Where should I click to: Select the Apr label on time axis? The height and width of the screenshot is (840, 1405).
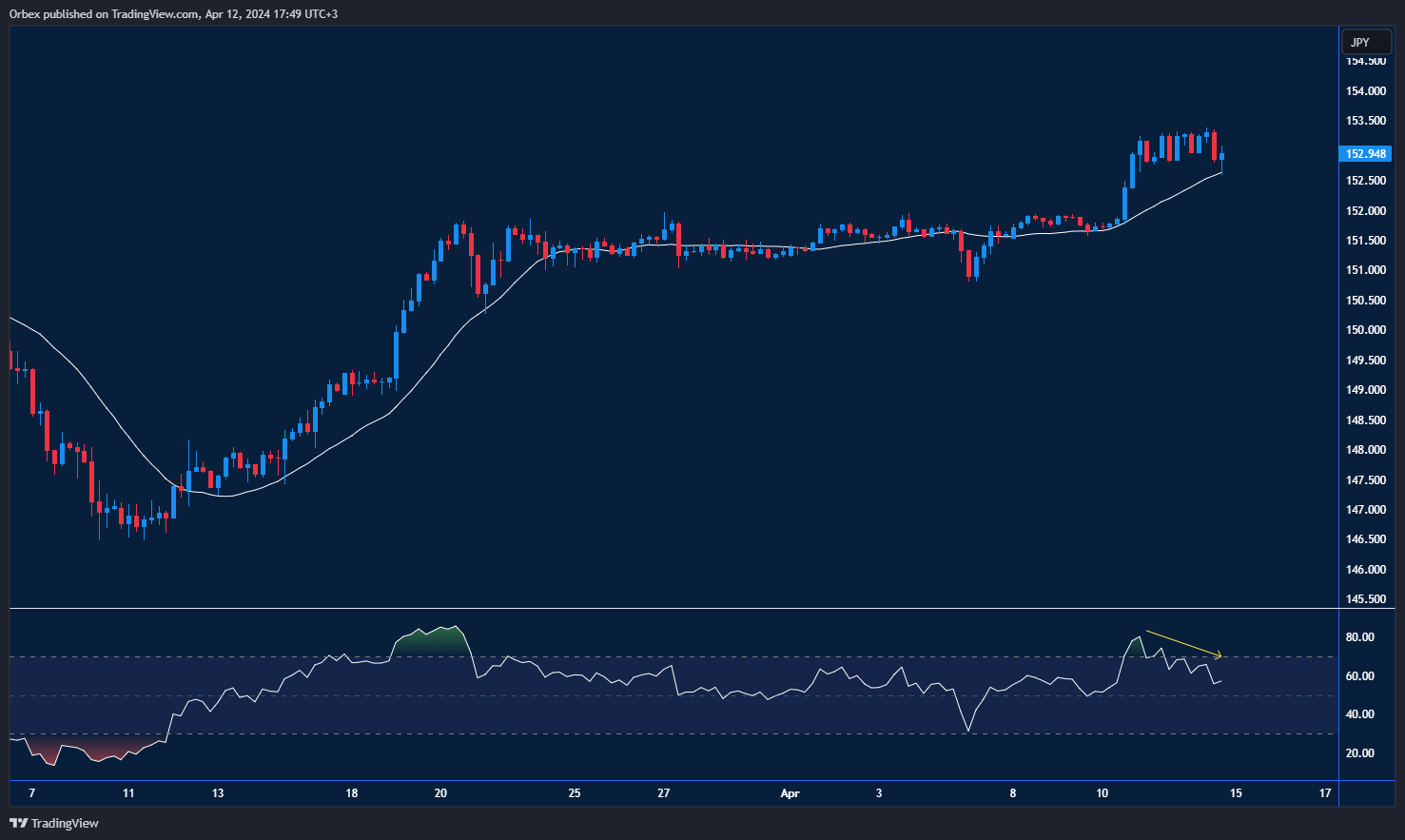point(790,793)
